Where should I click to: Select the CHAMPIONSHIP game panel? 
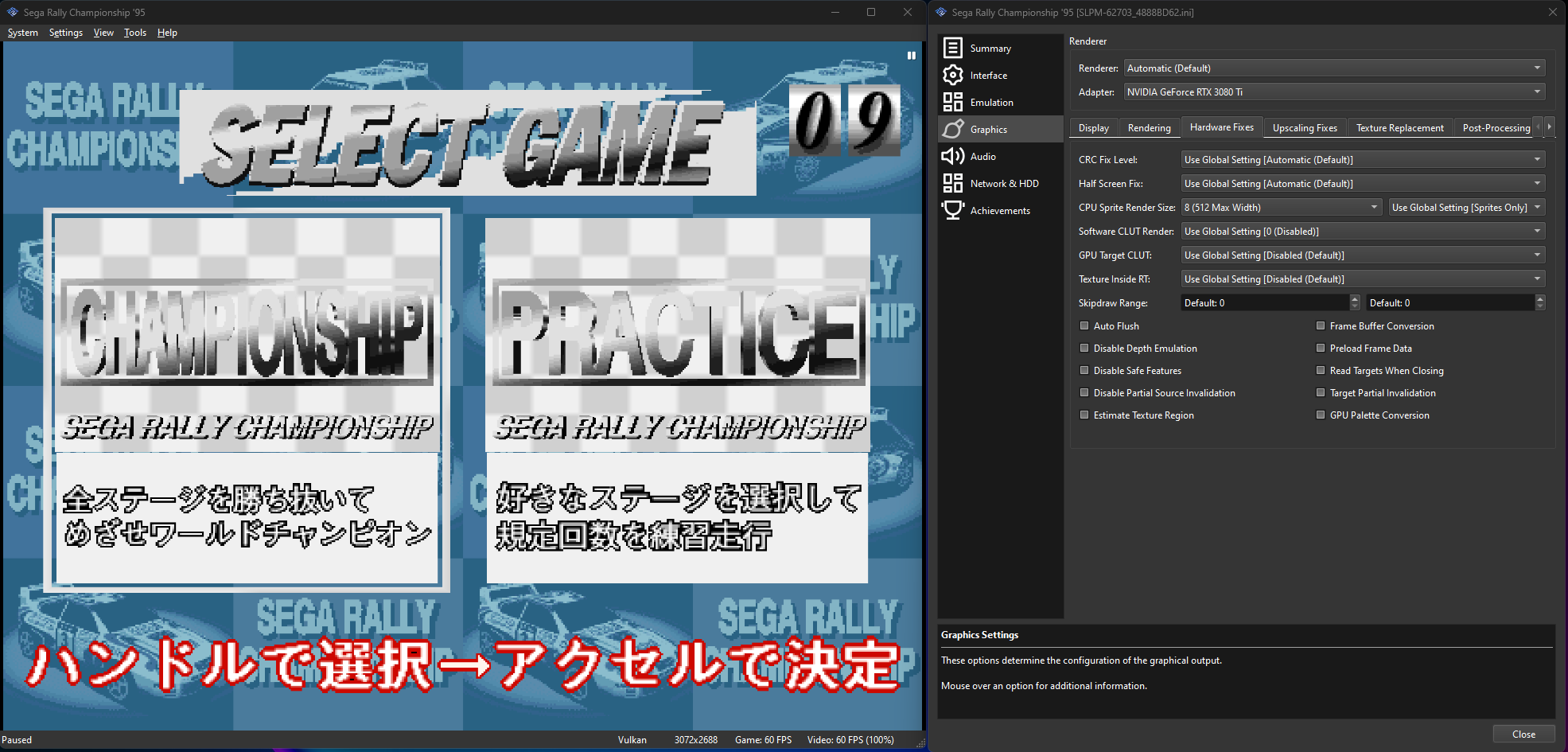coord(247,400)
